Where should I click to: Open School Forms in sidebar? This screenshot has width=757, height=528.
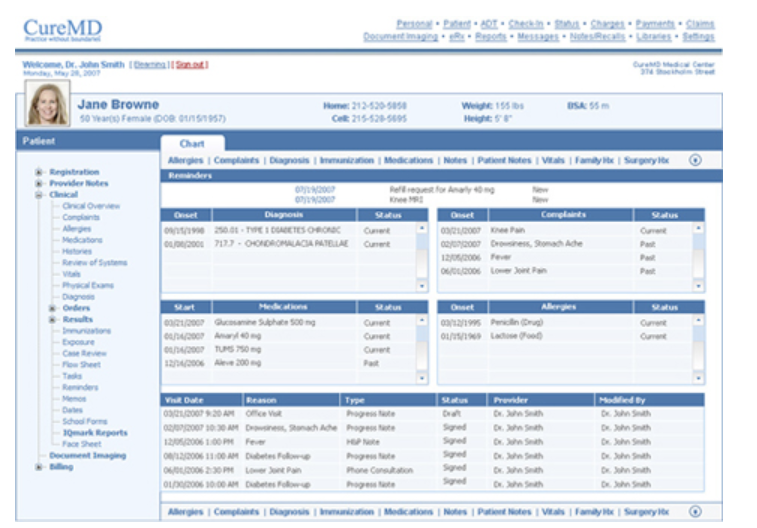point(84,421)
